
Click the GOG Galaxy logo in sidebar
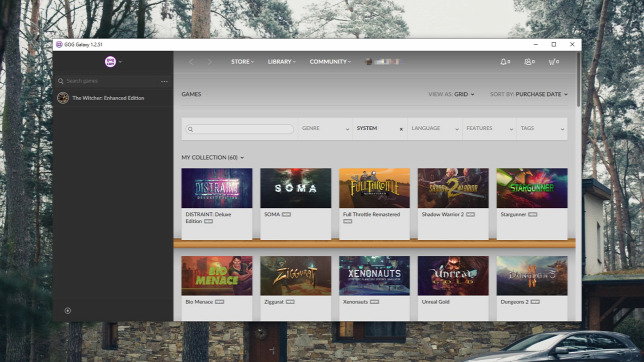point(110,62)
